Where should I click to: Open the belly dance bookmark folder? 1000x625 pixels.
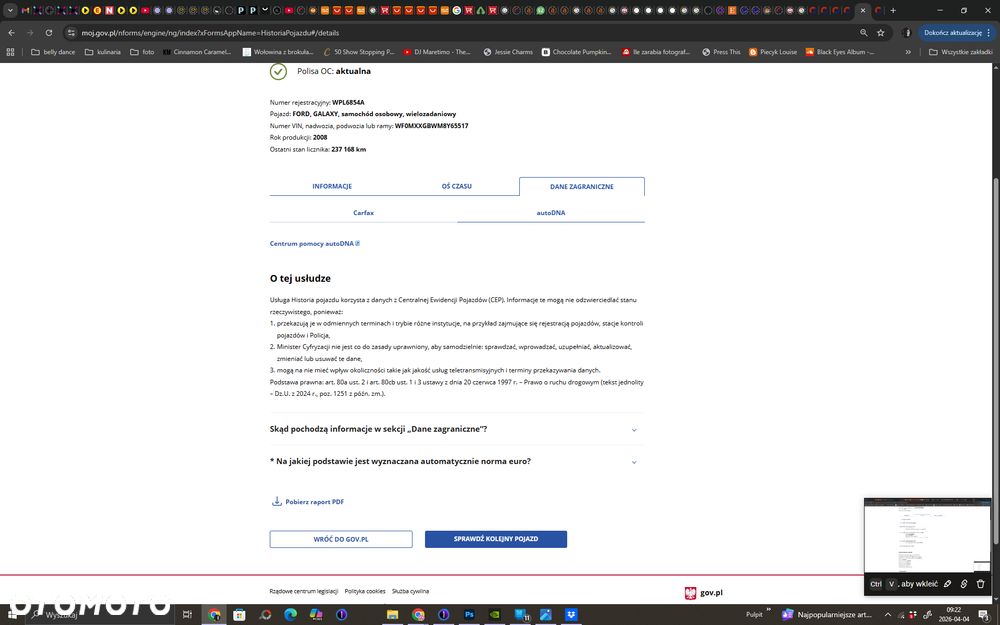(53, 52)
